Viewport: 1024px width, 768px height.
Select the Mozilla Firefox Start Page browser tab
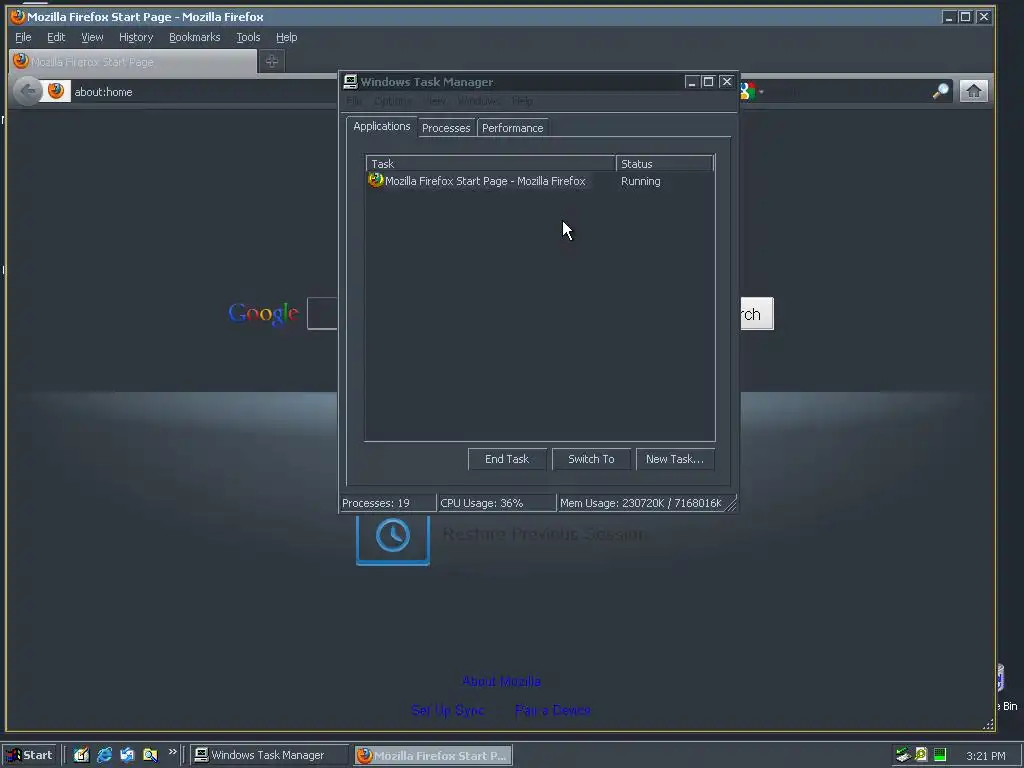point(133,62)
